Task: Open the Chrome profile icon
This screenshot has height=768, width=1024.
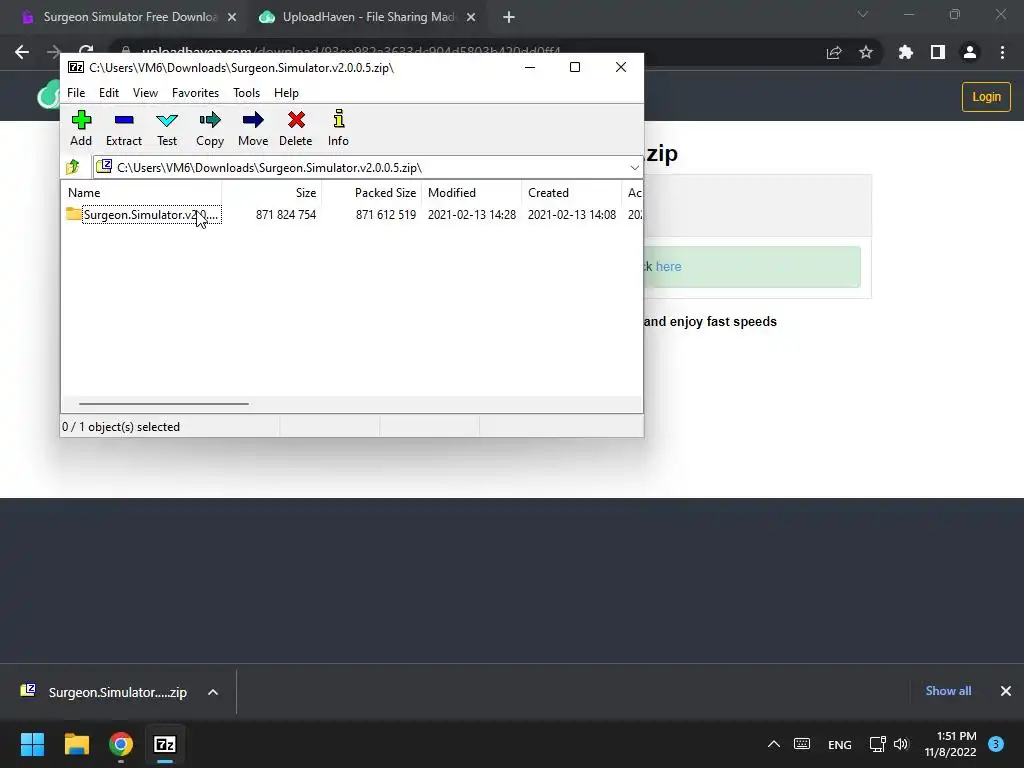Action: [x=970, y=52]
